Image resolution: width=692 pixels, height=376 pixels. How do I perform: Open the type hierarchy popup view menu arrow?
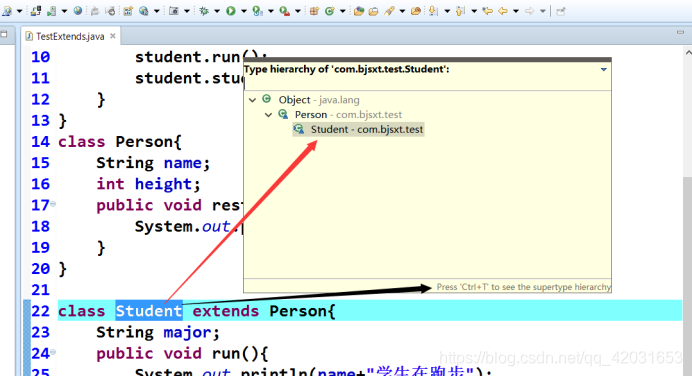point(604,69)
